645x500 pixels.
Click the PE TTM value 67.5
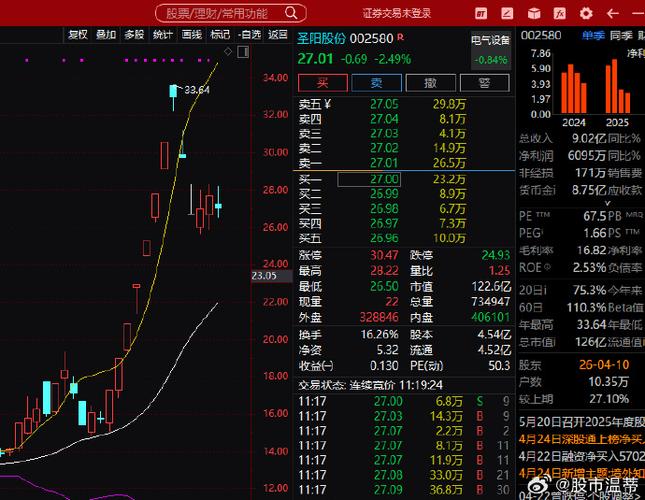coord(595,215)
